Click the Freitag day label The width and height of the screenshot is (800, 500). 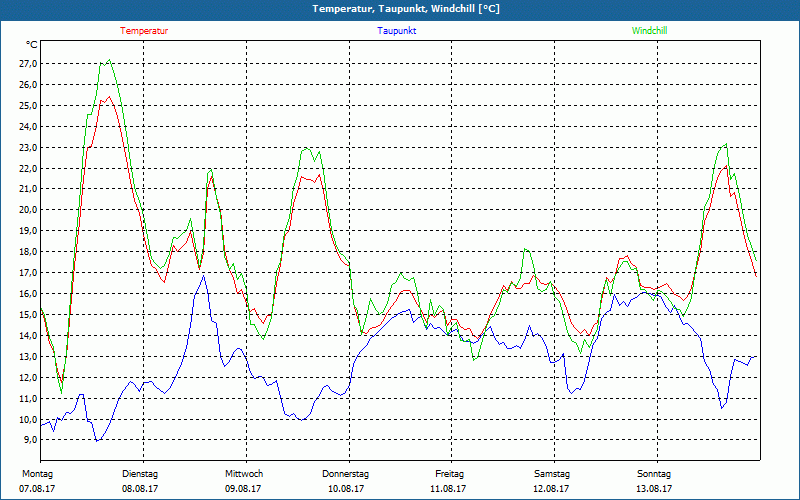(449, 474)
